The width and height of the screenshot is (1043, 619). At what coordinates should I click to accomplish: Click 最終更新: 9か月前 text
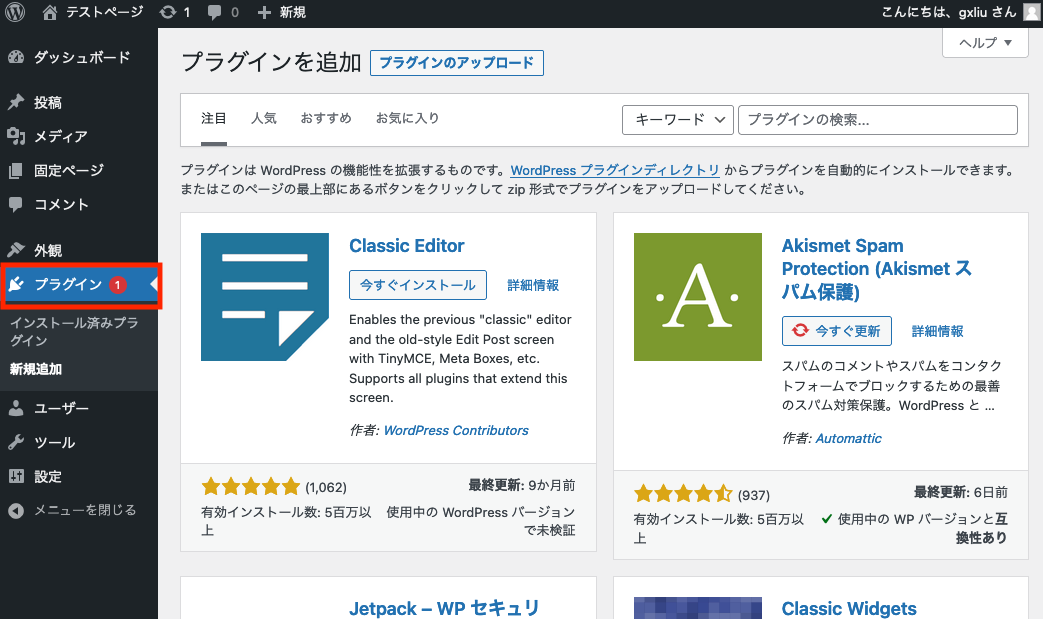tap(522, 485)
